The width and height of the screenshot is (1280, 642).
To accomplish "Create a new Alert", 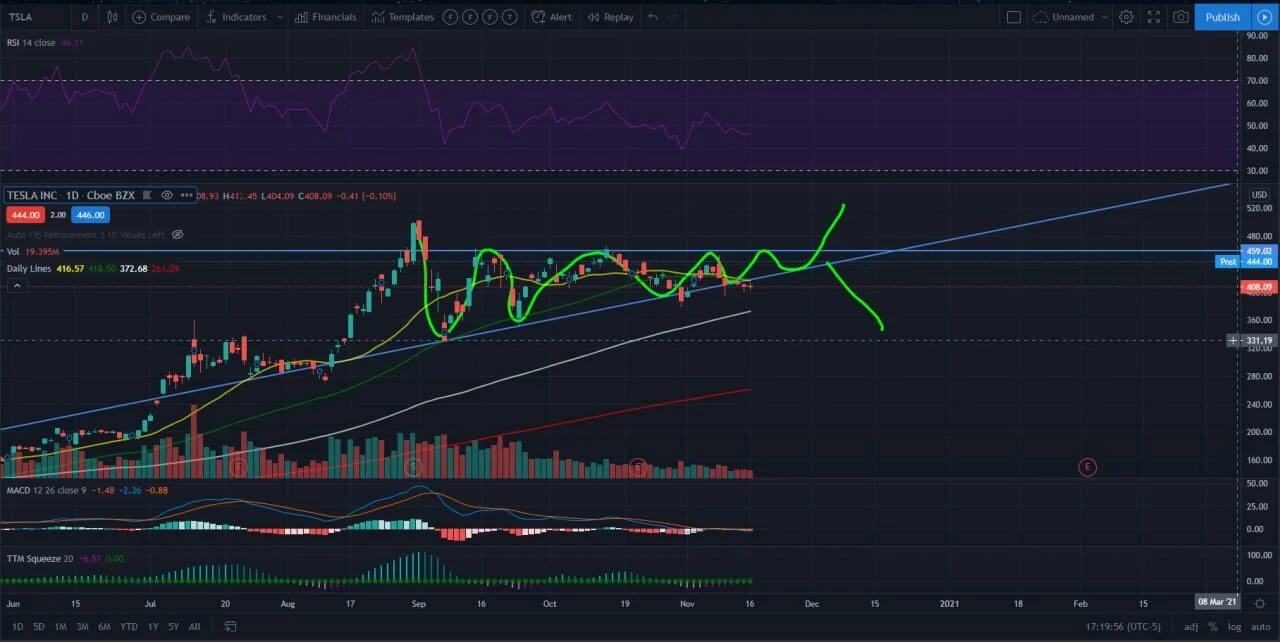I will click(x=552, y=17).
